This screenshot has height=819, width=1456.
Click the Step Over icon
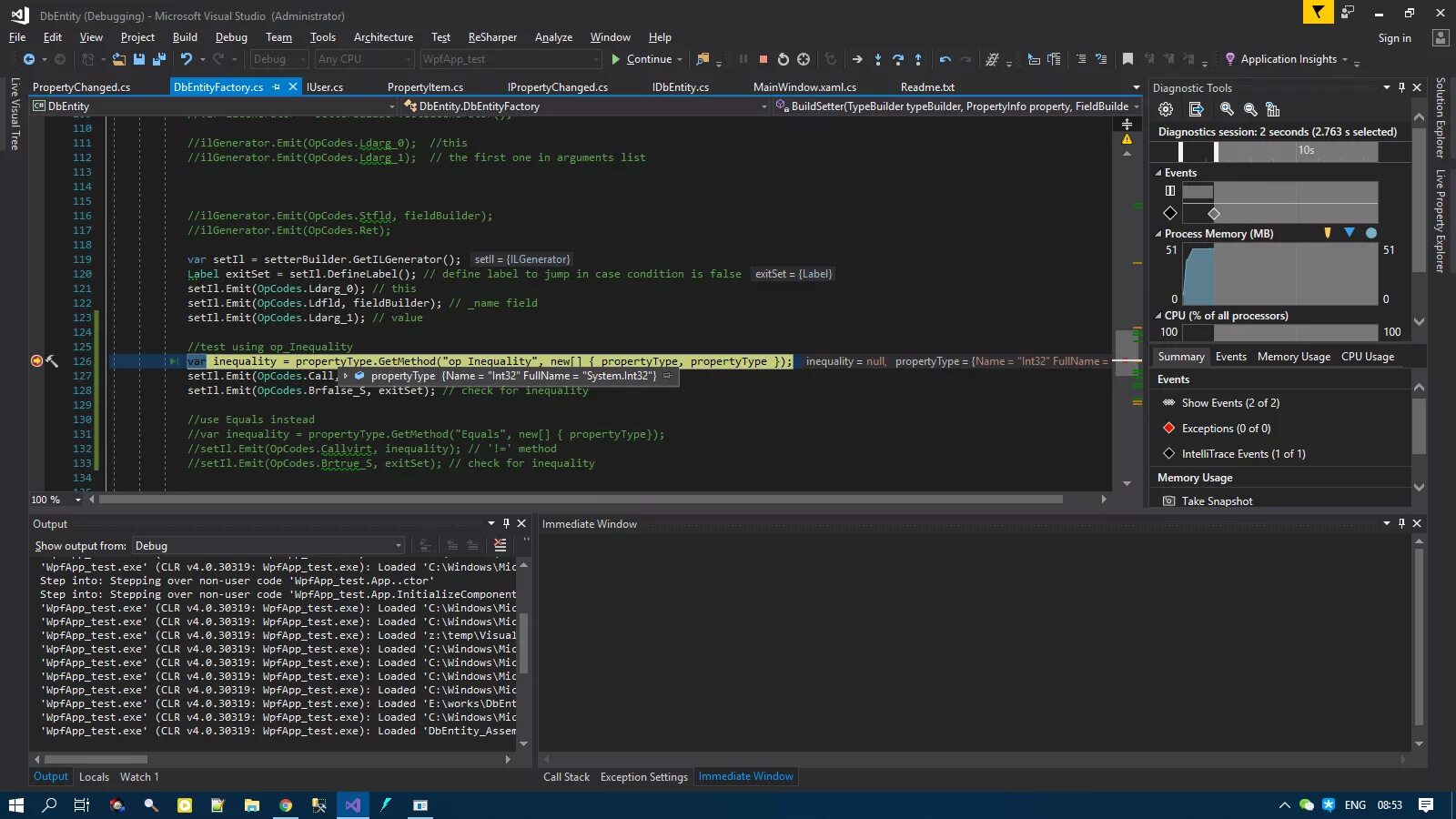897,59
